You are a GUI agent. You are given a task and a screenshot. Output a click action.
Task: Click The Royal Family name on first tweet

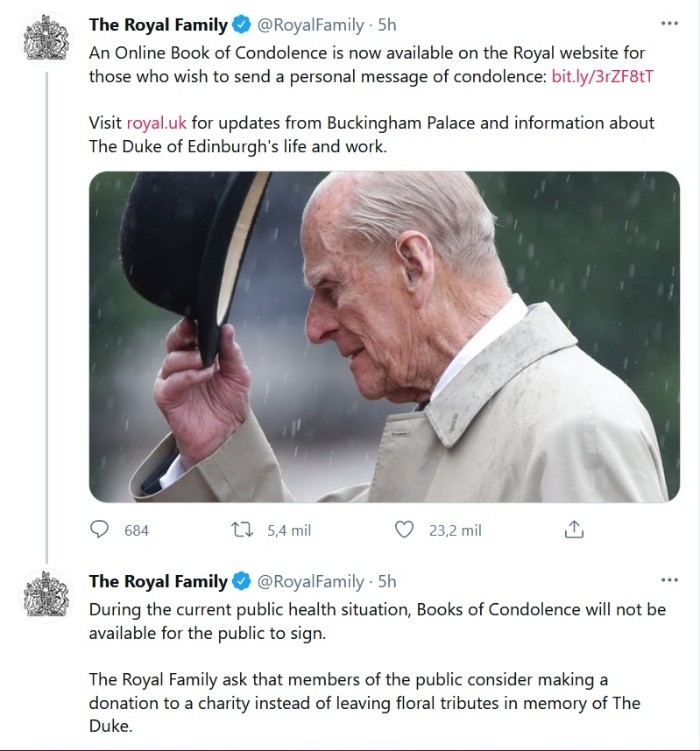click(x=158, y=25)
